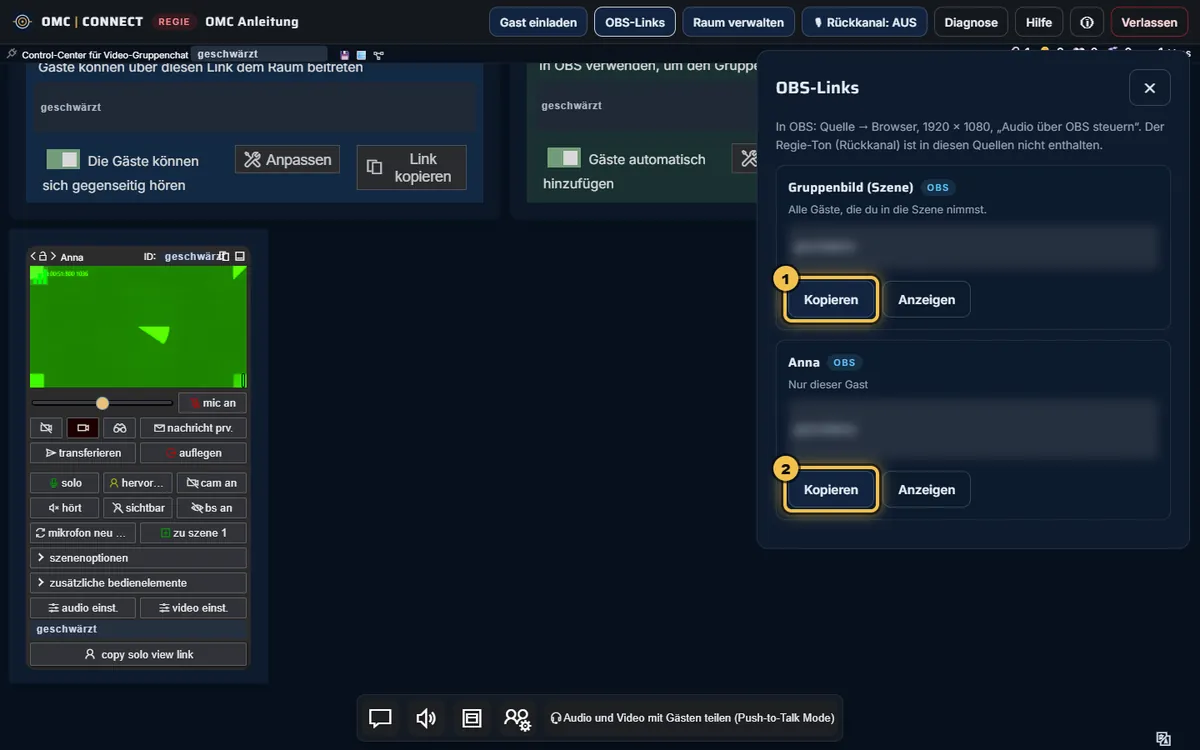
Task: Close the OBS-Links panel
Action: pos(1149,88)
